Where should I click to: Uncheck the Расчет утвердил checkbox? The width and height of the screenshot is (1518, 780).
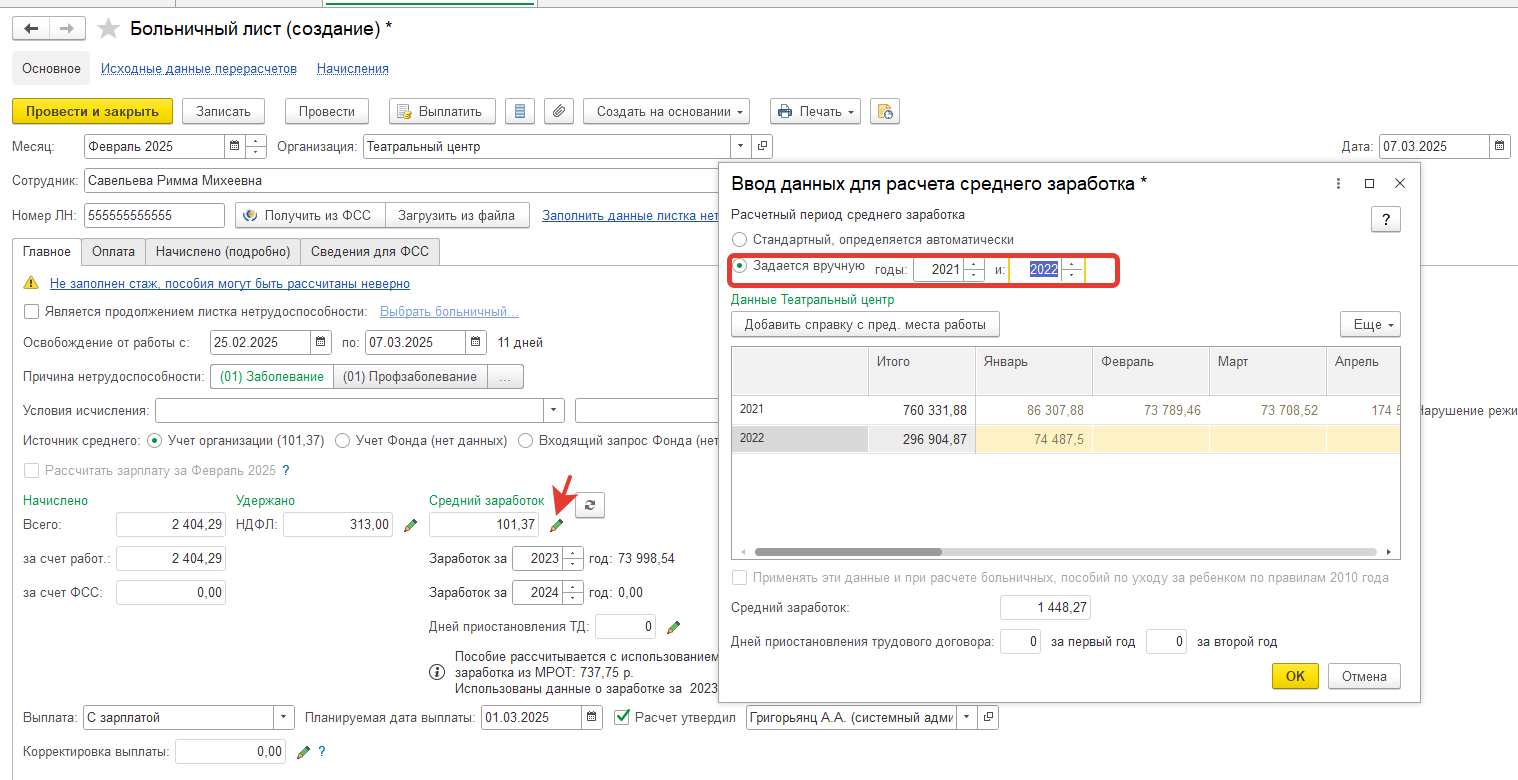click(622, 717)
